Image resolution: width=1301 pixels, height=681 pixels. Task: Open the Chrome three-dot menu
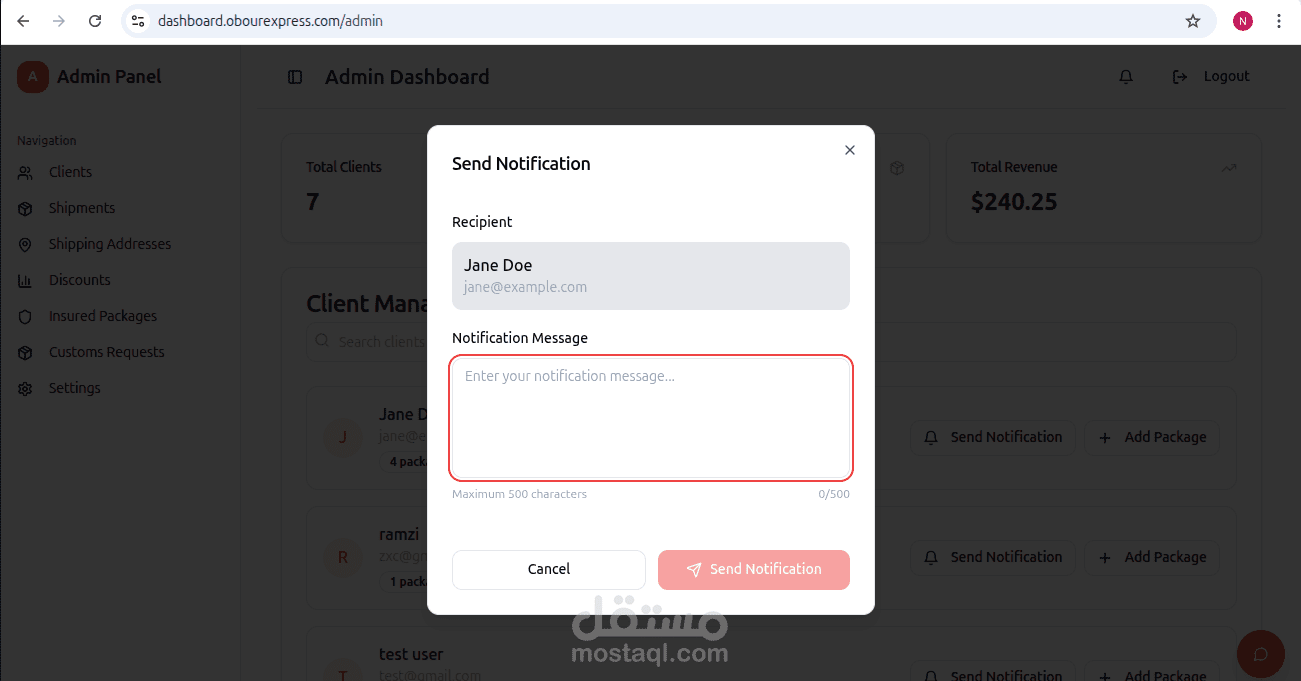tap(1279, 21)
